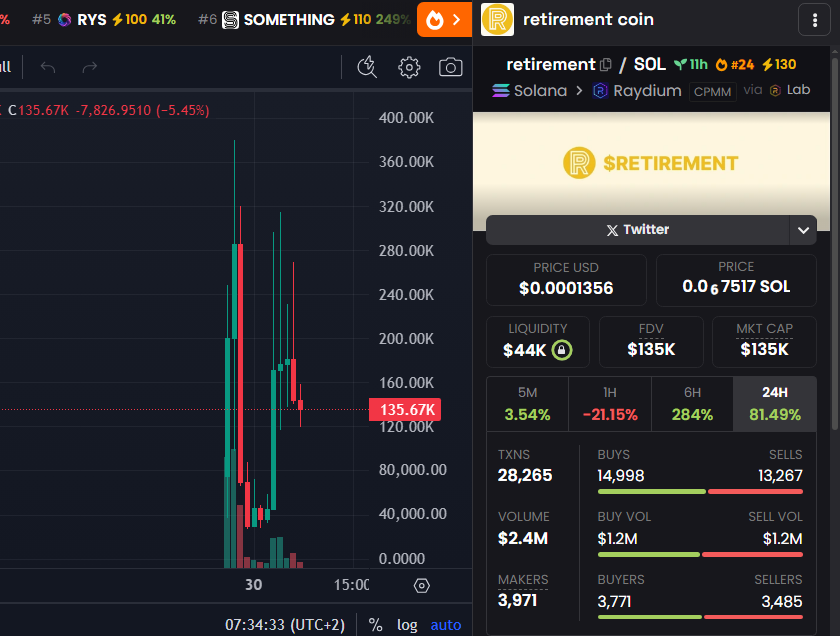Click the MKT CAP $135K box

tap(764, 342)
